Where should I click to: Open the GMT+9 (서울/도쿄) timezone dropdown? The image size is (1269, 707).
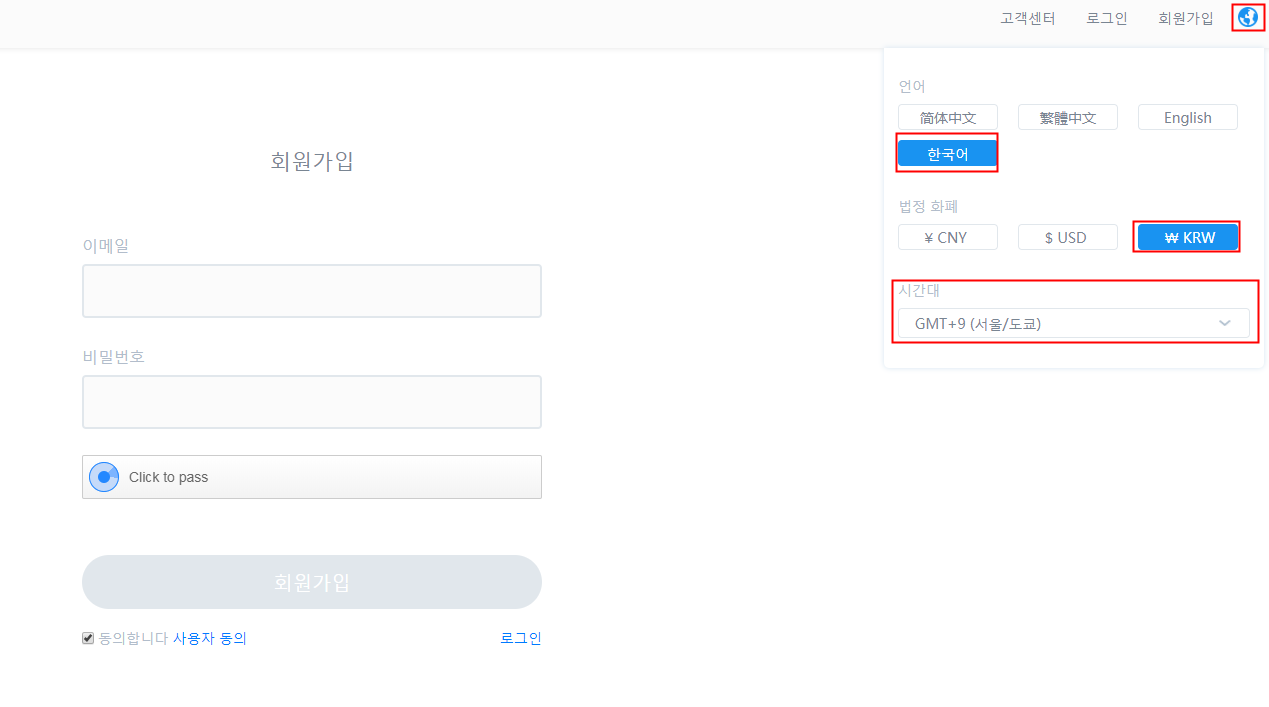click(1074, 323)
